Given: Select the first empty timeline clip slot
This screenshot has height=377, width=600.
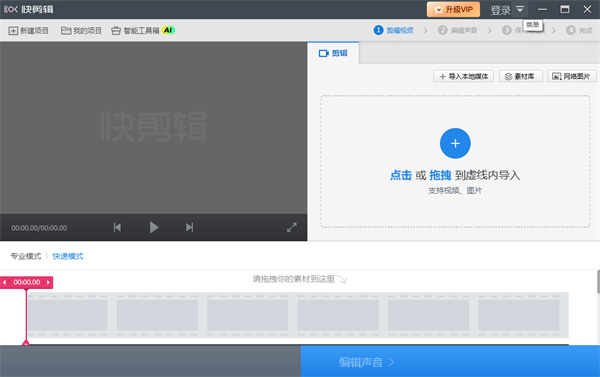Looking at the screenshot, I should pyautogui.click(x=67, y=315).
